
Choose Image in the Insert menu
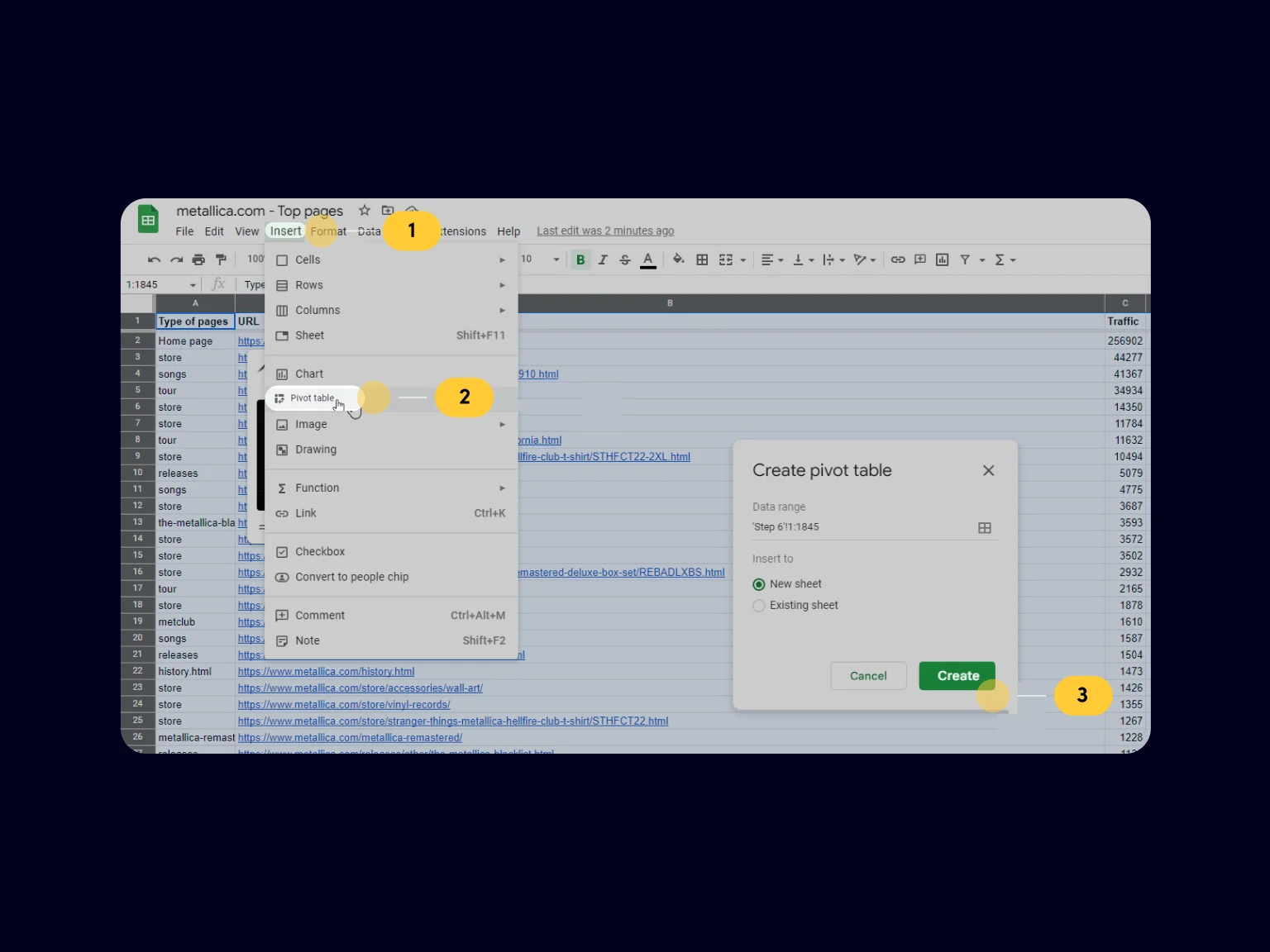tap(391, 424)
